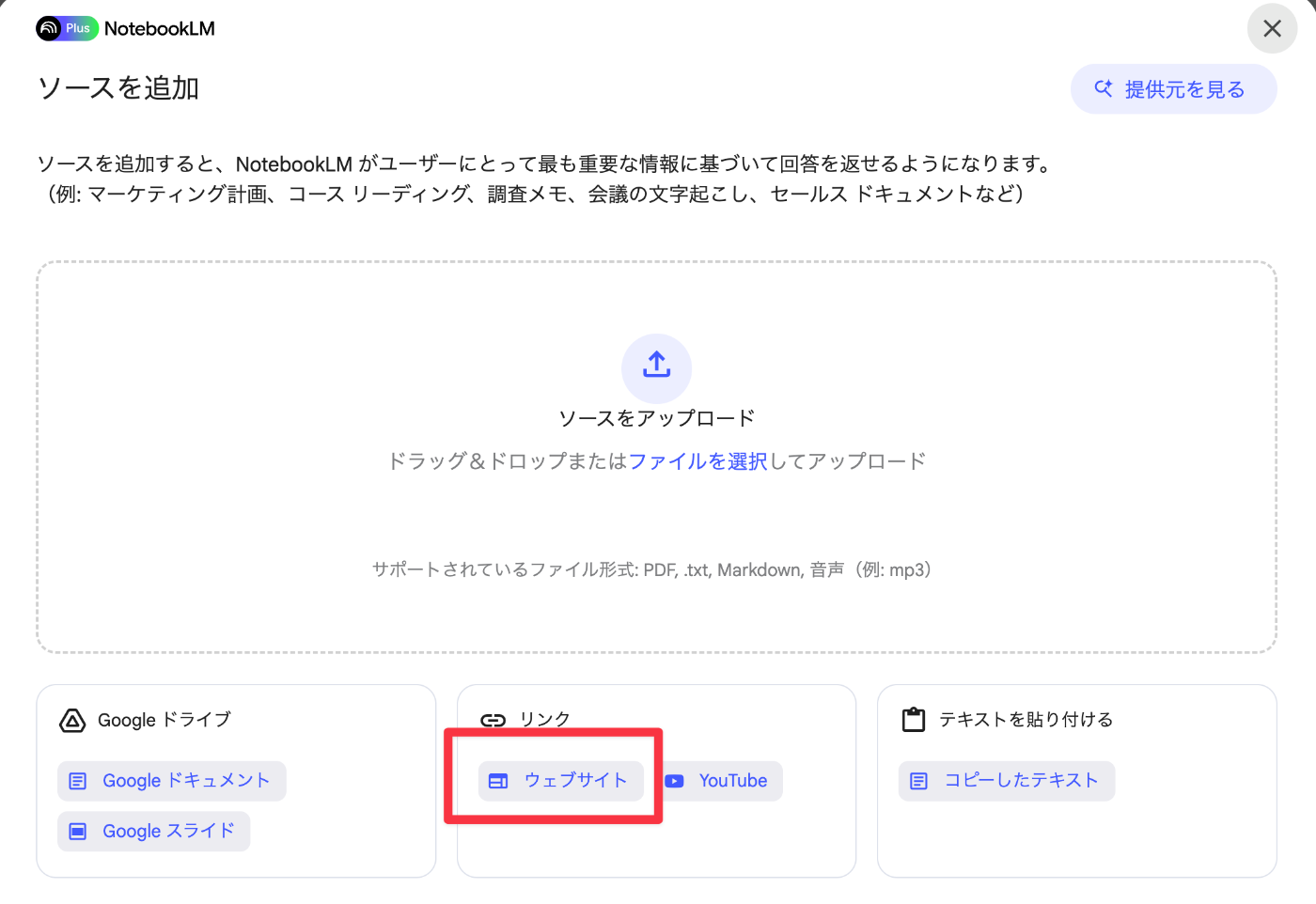Click the NotebookLM title text

160,29
